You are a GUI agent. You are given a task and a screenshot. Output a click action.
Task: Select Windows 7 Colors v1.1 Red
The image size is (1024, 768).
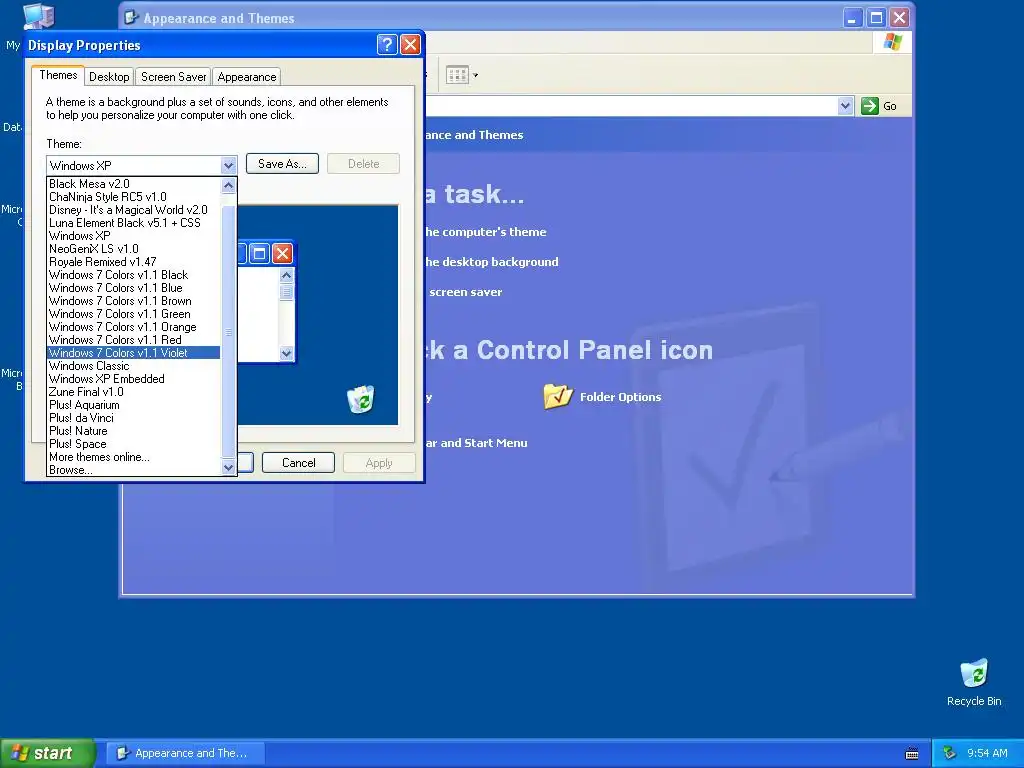(x=134, y=340)
